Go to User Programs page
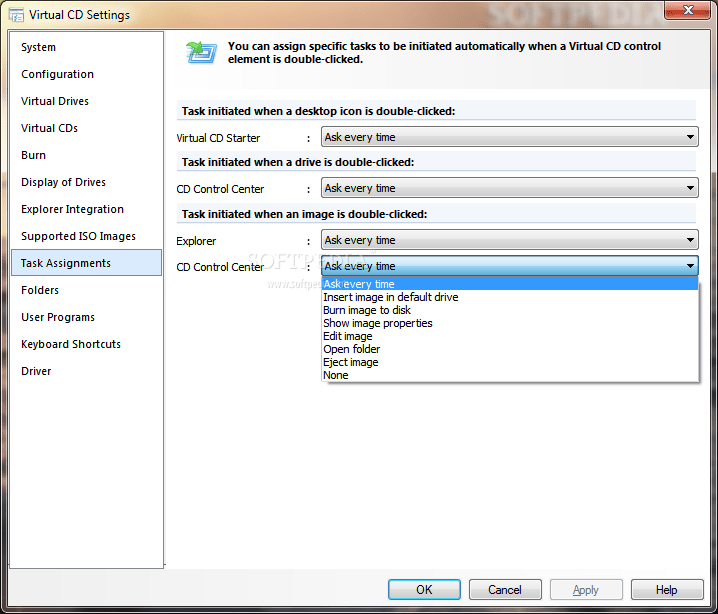 coord(86,317)
